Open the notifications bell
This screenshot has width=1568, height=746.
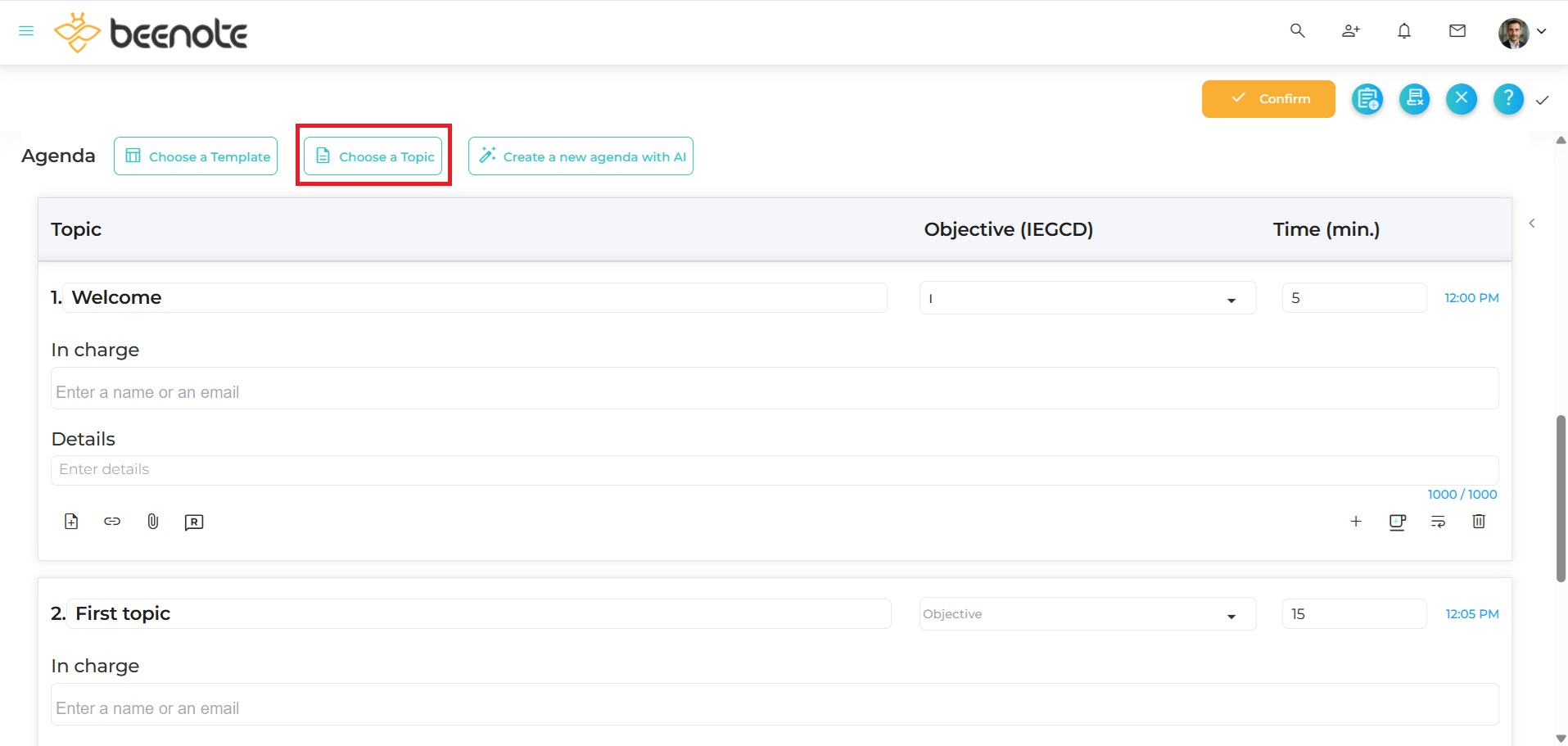pos(1404,31)
